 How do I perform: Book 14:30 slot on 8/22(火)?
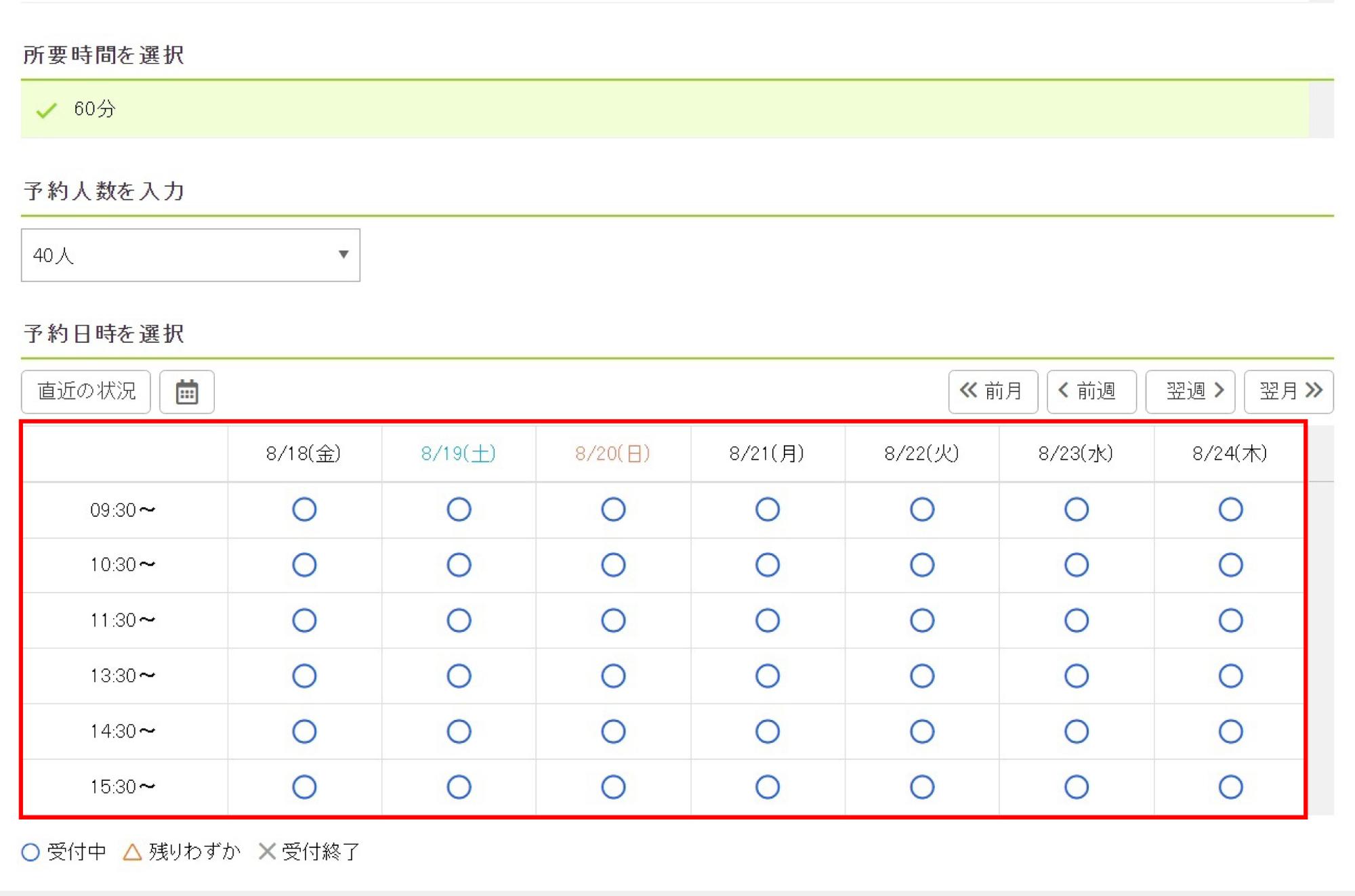pos(922,731)
